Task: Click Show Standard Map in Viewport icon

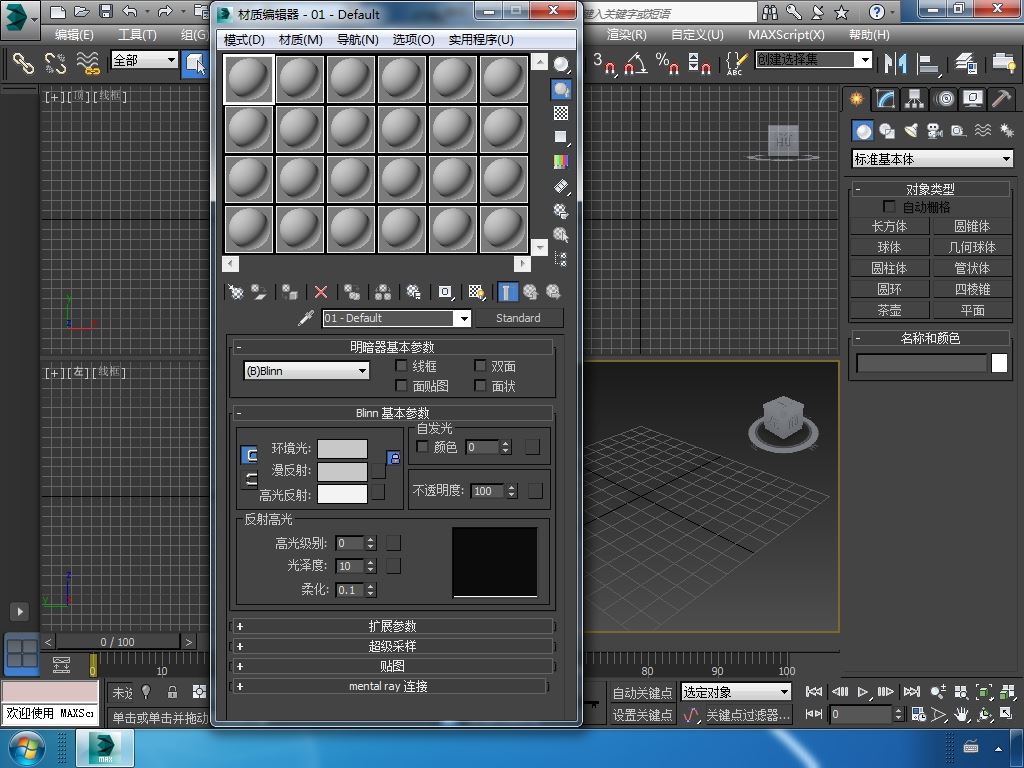Action: coord(476,292)
